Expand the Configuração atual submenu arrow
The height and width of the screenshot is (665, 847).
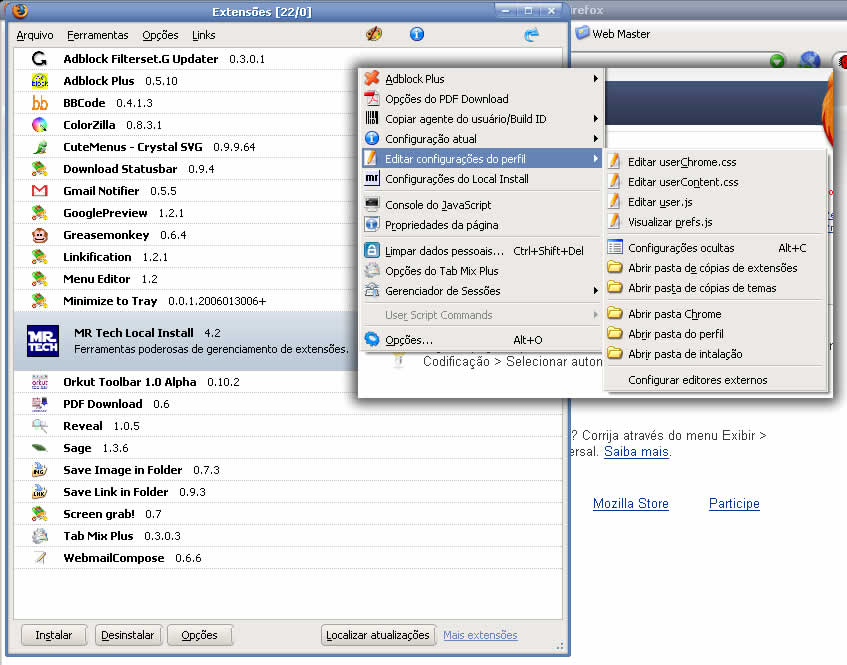pos(595,138)
